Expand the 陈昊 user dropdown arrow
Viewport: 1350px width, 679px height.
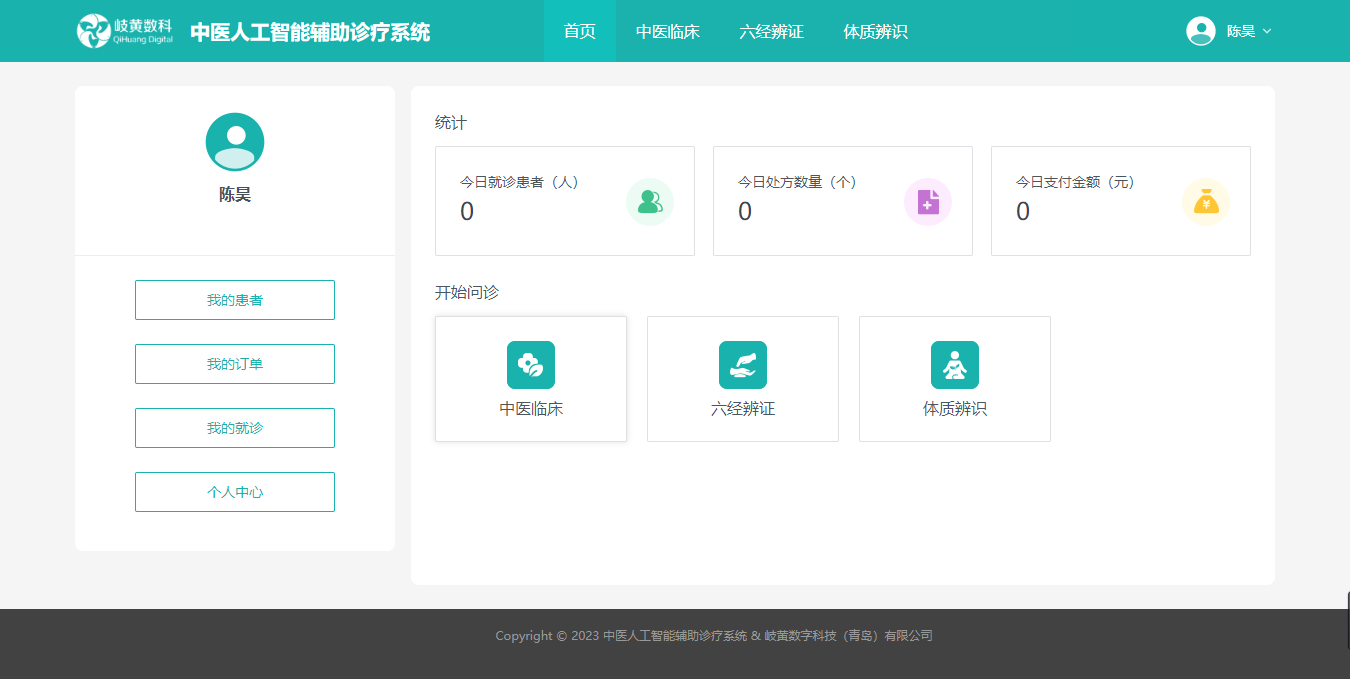(x=1267, y=31)
